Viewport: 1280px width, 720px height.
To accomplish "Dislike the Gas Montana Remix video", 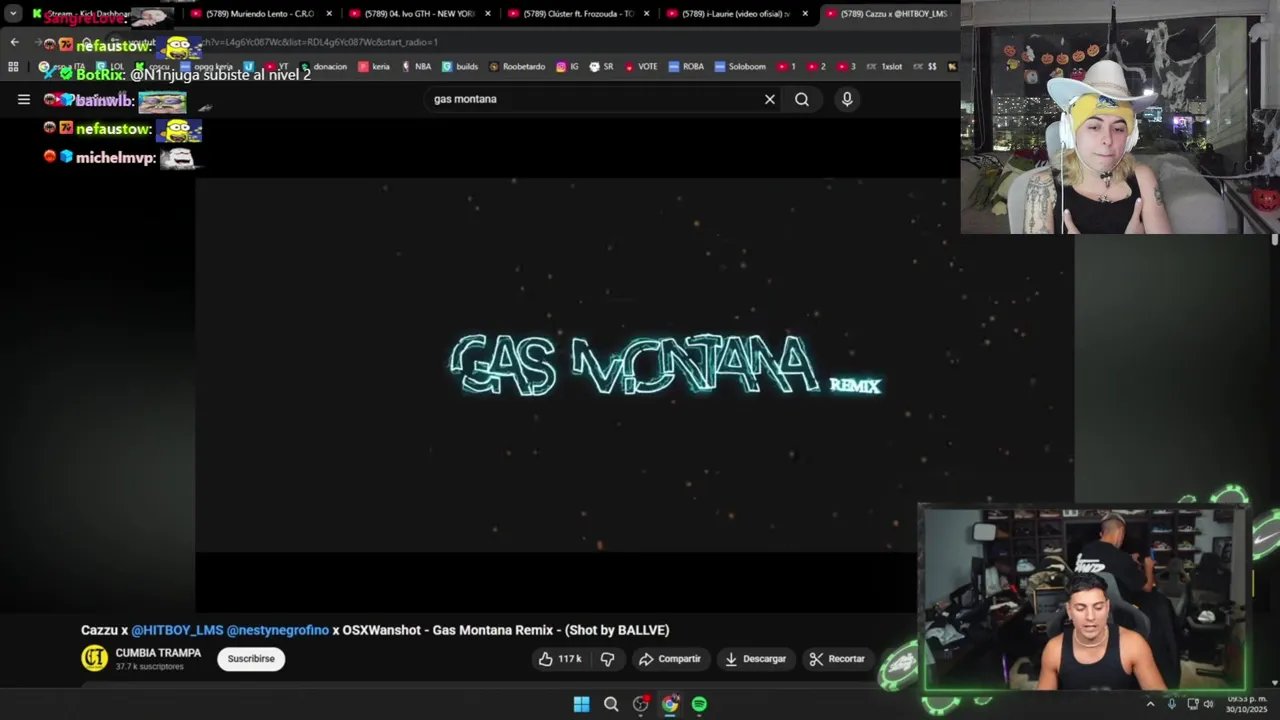I will (607, 659).
